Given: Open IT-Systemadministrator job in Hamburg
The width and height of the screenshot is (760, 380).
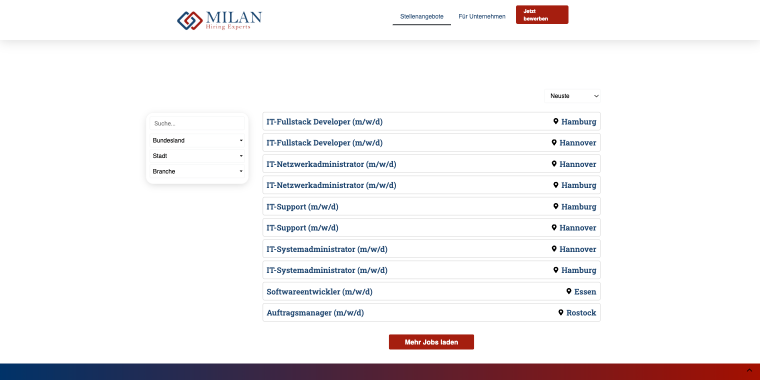Looking at the screenshot, I should click(431, 270).
